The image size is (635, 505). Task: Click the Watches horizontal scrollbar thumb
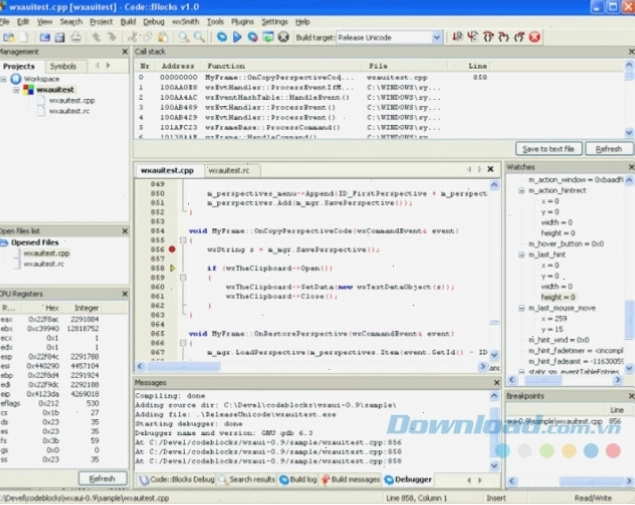[x=543, y=380]
